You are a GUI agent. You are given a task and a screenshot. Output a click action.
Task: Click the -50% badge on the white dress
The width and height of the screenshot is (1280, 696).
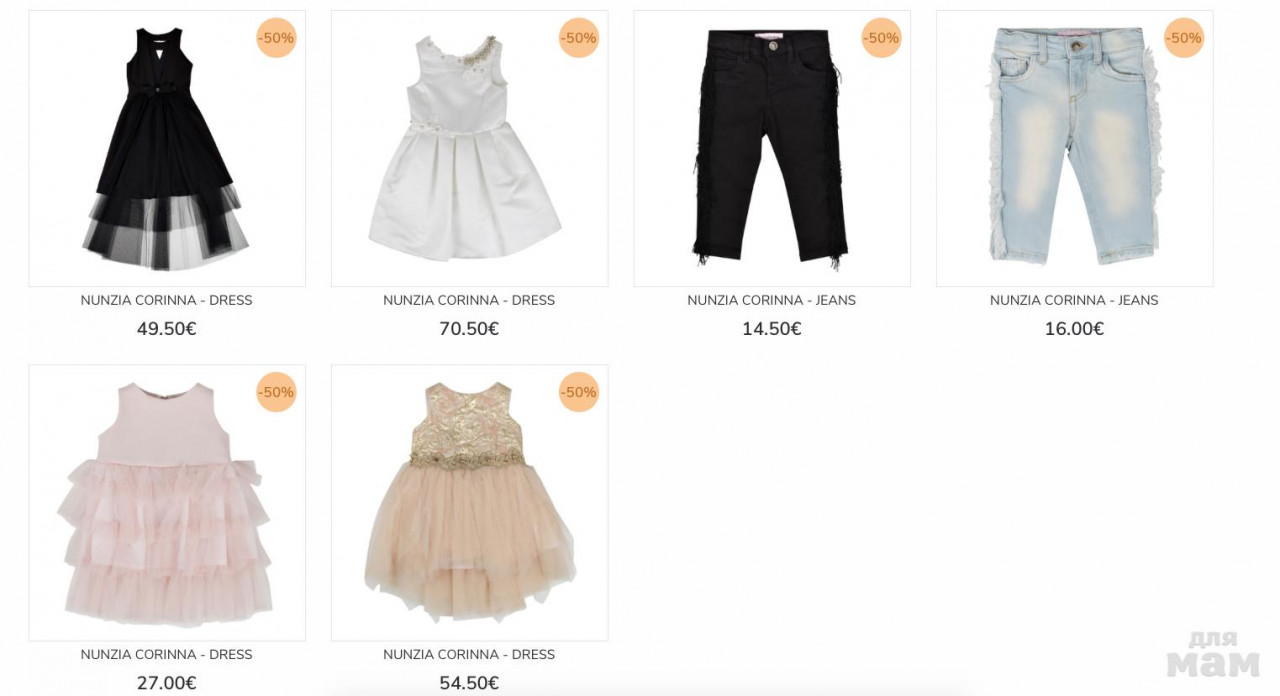click(579, 38)
